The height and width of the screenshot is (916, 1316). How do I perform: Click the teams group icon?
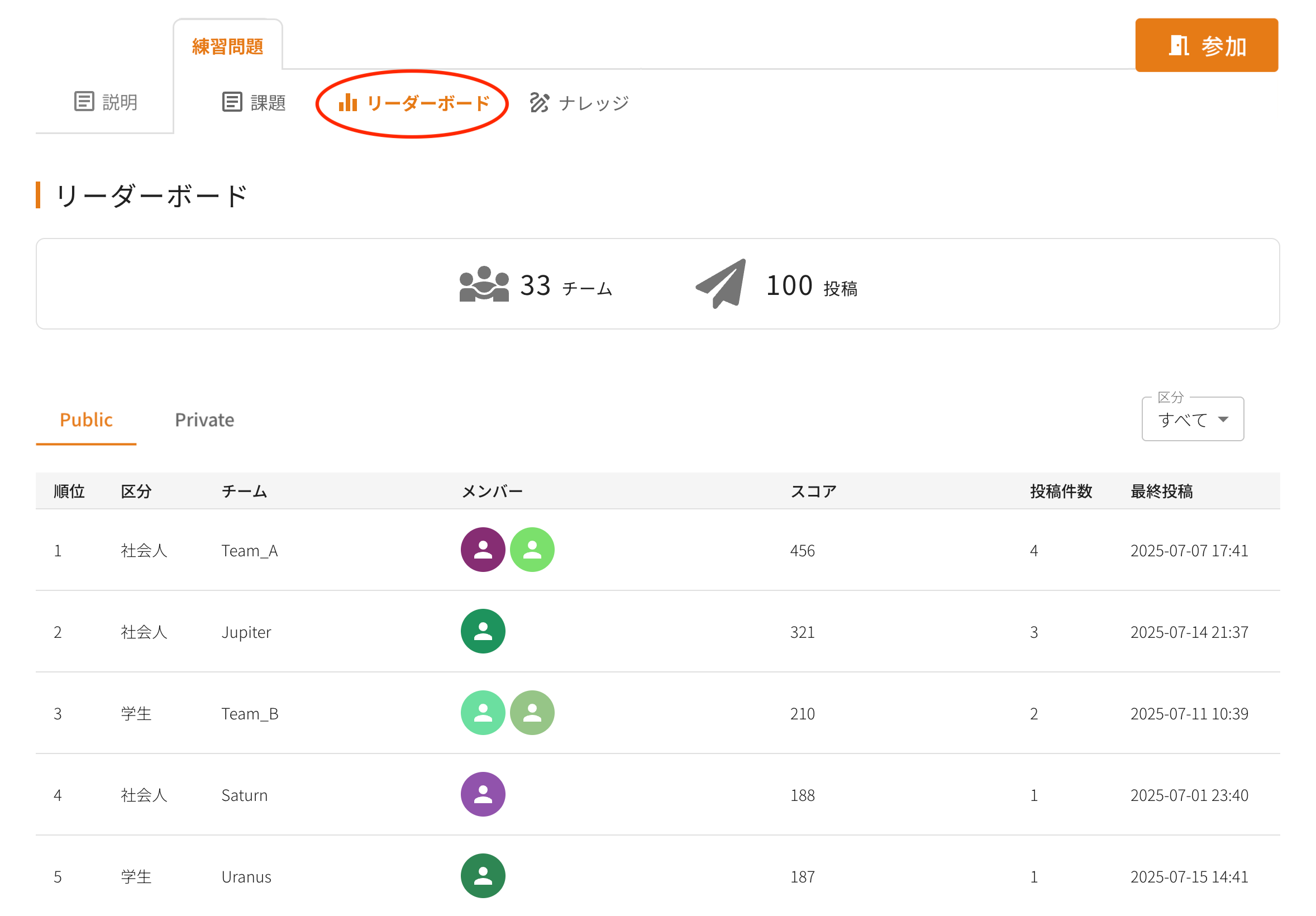484,284
